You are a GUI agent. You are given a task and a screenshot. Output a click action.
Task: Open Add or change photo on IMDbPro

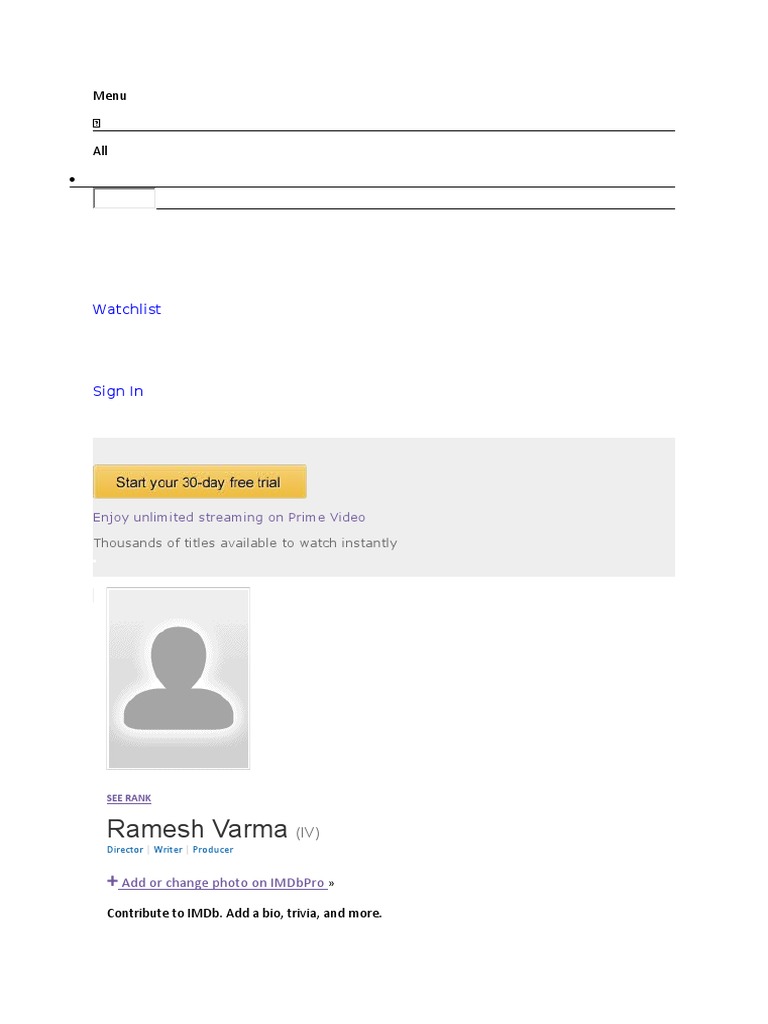click(223, 883)
